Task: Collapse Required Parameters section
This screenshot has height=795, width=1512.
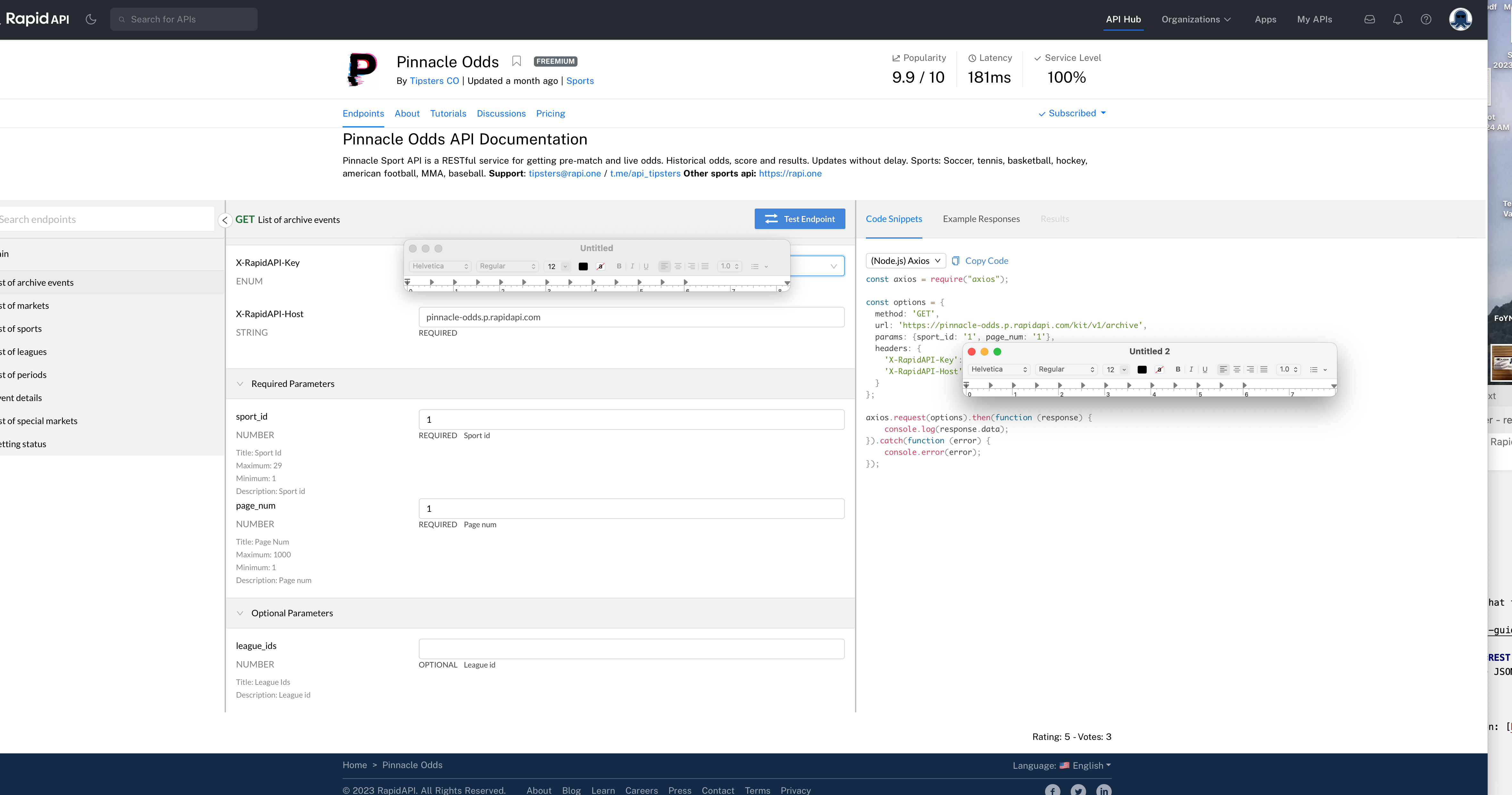Action: click(240, 384)
